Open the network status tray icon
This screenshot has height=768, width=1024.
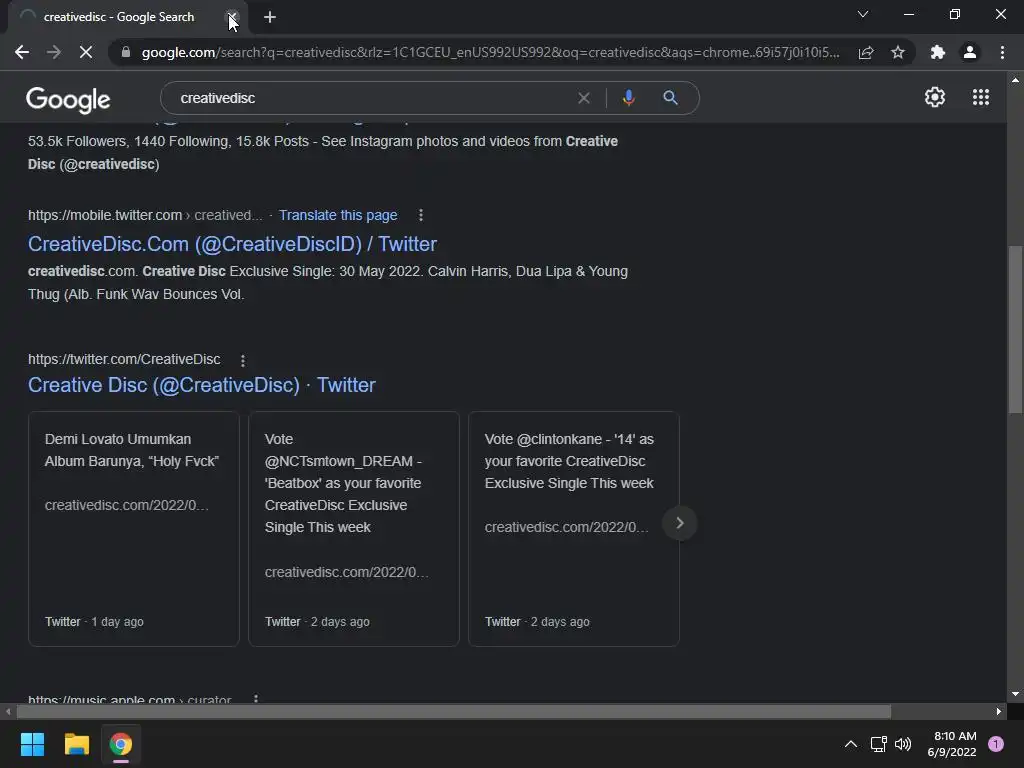point(878,744)
